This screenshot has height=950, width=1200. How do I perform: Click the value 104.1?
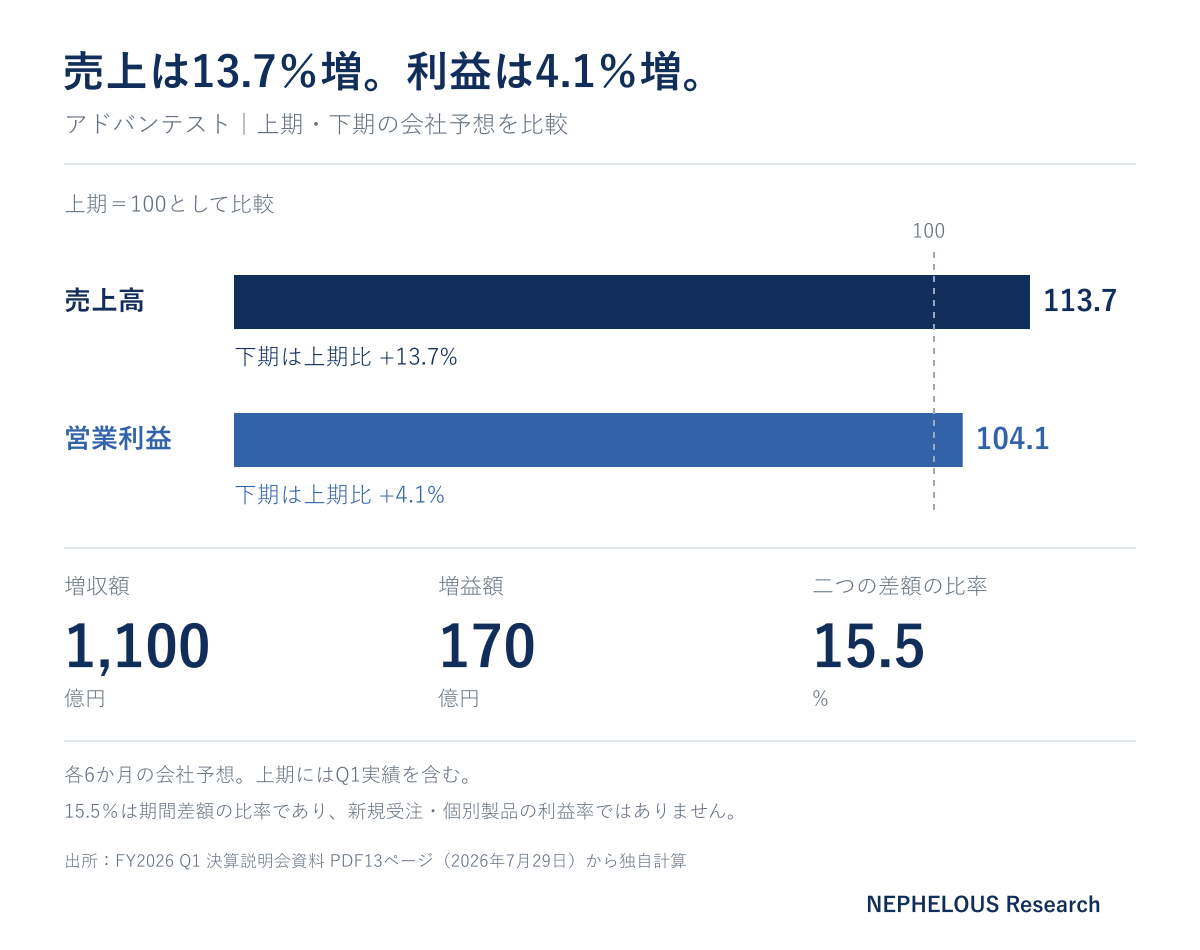pyautogui.click(x=1013, y=439)
